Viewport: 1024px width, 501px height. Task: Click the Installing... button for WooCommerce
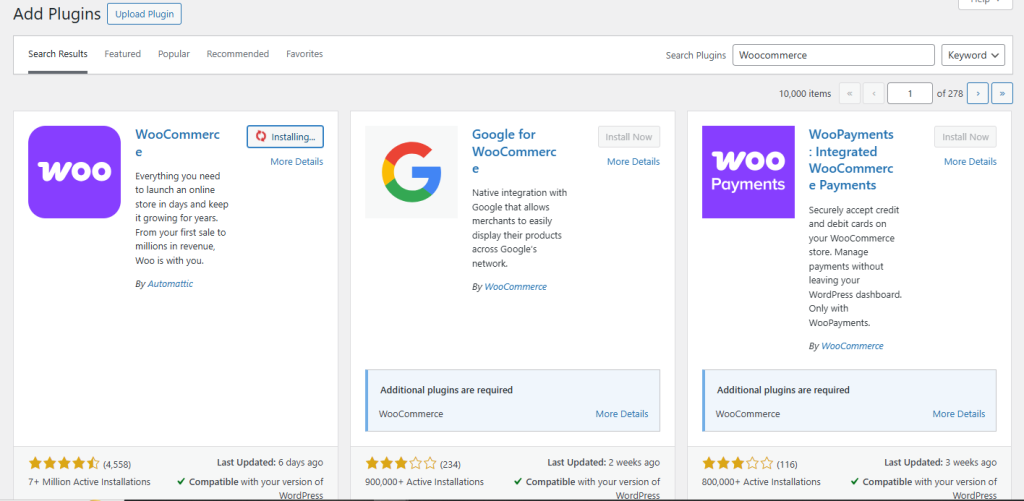pyautogui.click(x=285, y=137)
